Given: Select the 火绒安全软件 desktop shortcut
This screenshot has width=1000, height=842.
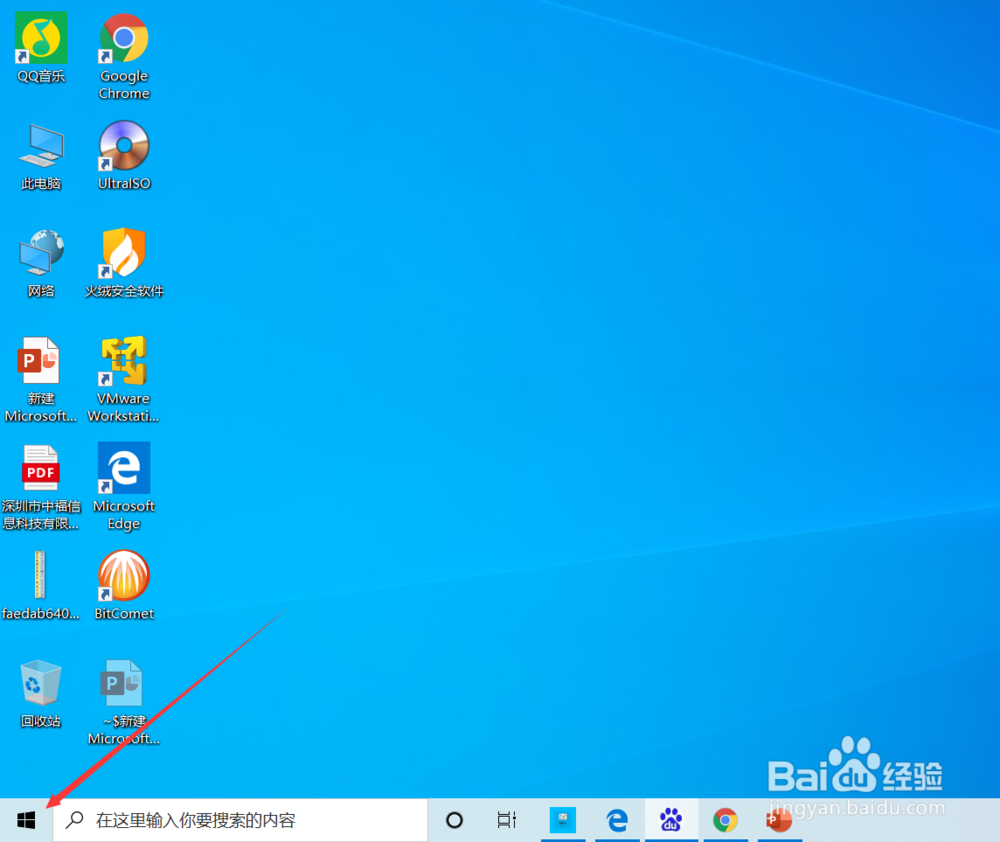Looking at the screenshot, I should [x=124, y=263].
